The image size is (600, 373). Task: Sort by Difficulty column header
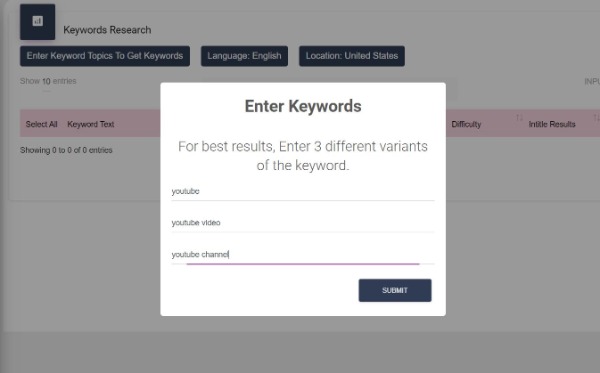pos(466,124)
